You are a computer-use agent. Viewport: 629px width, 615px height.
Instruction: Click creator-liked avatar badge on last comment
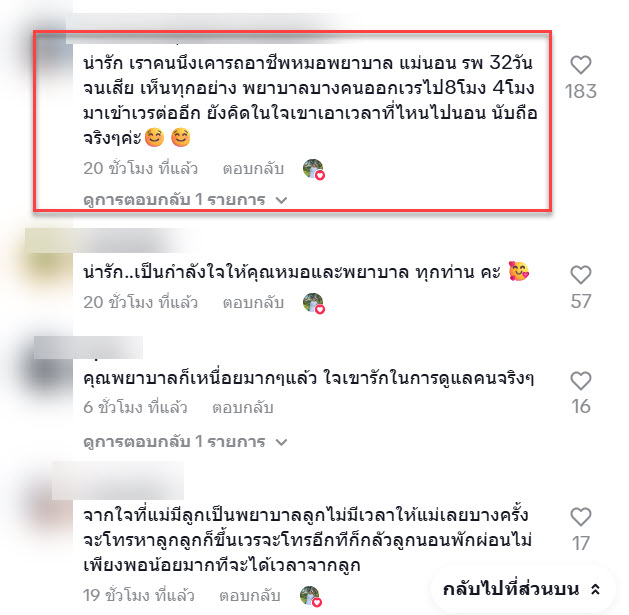click(x=311, y=596)
